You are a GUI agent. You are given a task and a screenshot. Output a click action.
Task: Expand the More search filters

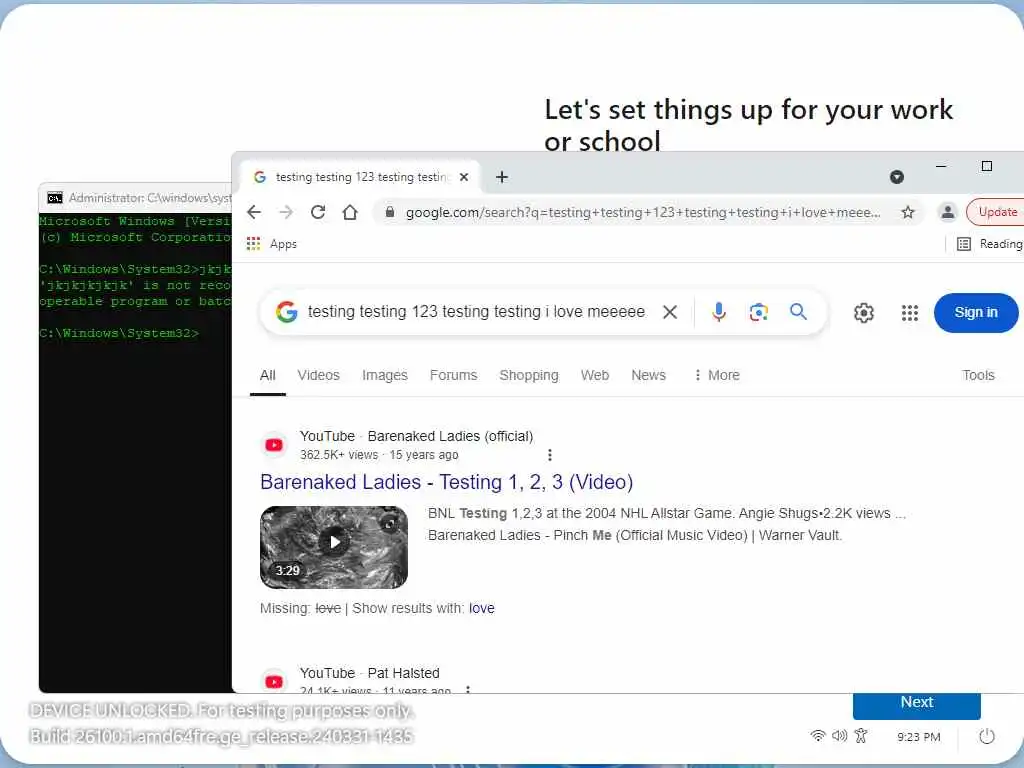point(717,376)
